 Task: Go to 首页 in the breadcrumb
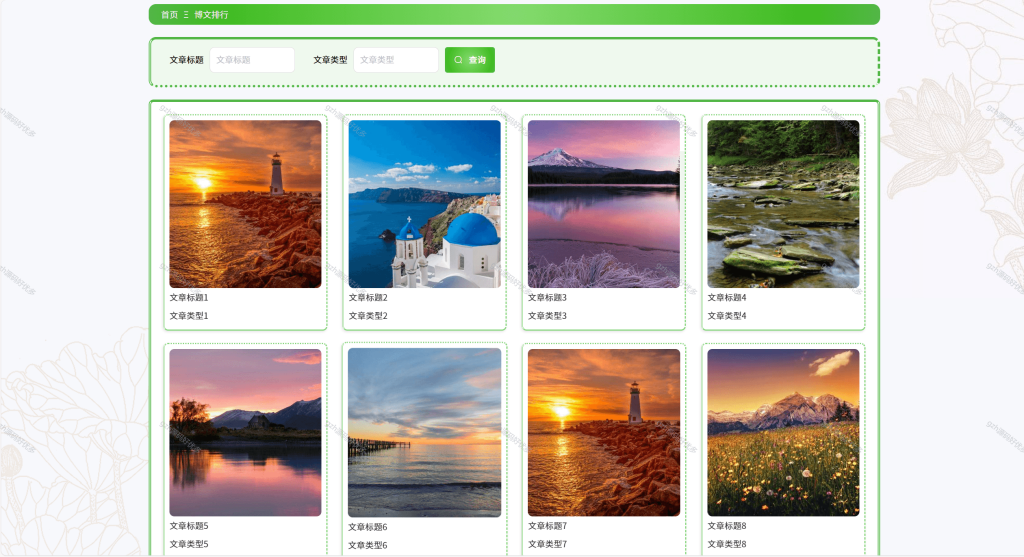[x=170, y=14]
